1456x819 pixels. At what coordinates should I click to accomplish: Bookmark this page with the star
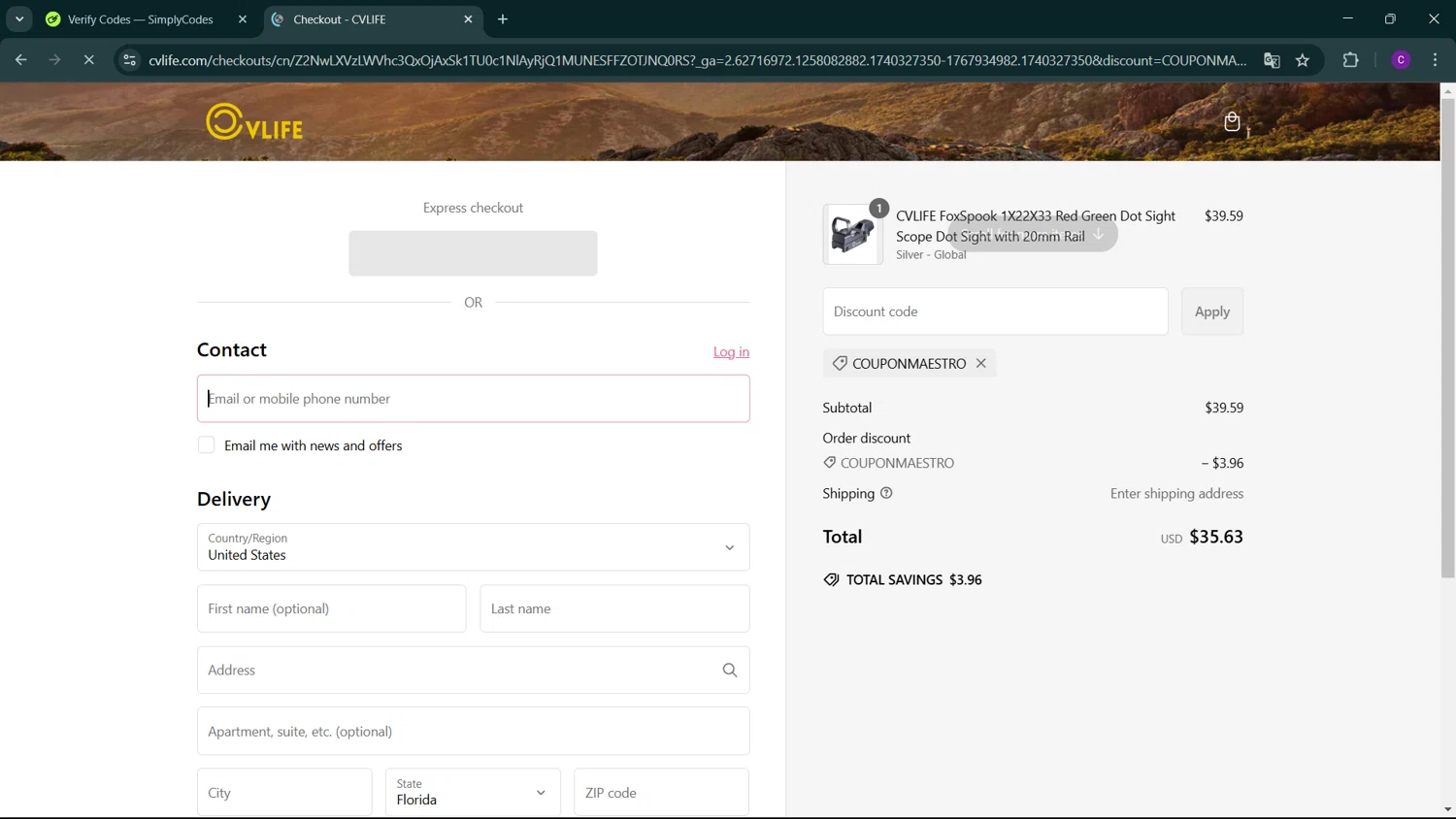point(1303,60)
